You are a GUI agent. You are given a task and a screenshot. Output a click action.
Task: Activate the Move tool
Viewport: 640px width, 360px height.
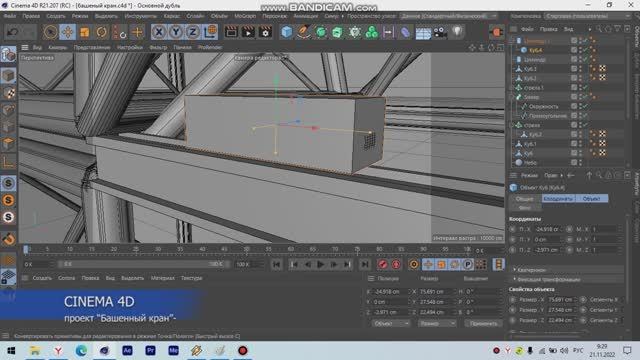(x=68, y=32)
